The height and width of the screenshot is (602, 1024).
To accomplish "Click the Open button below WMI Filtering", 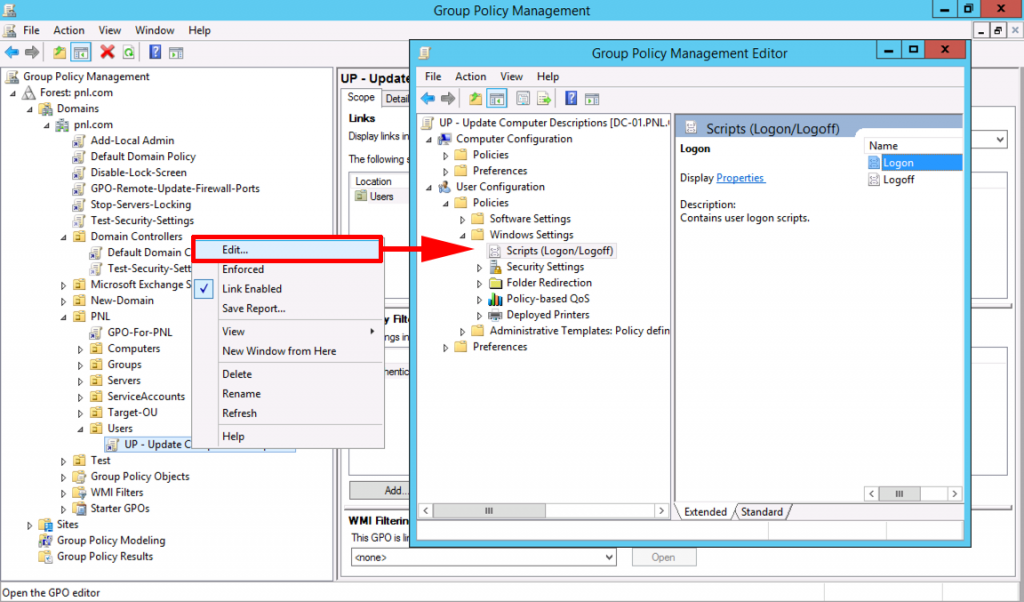I will (663, 557).
